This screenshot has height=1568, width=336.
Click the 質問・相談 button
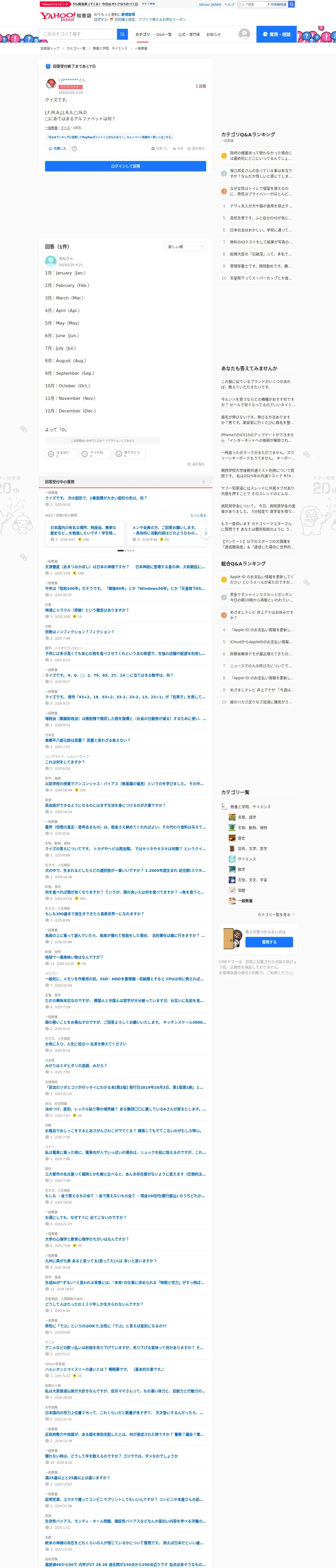point(276,34)
